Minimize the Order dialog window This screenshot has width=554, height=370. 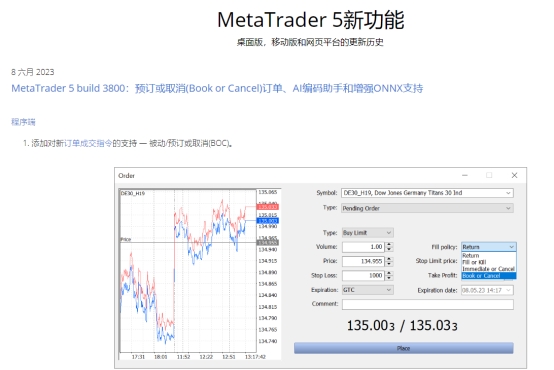pos(465,175)
